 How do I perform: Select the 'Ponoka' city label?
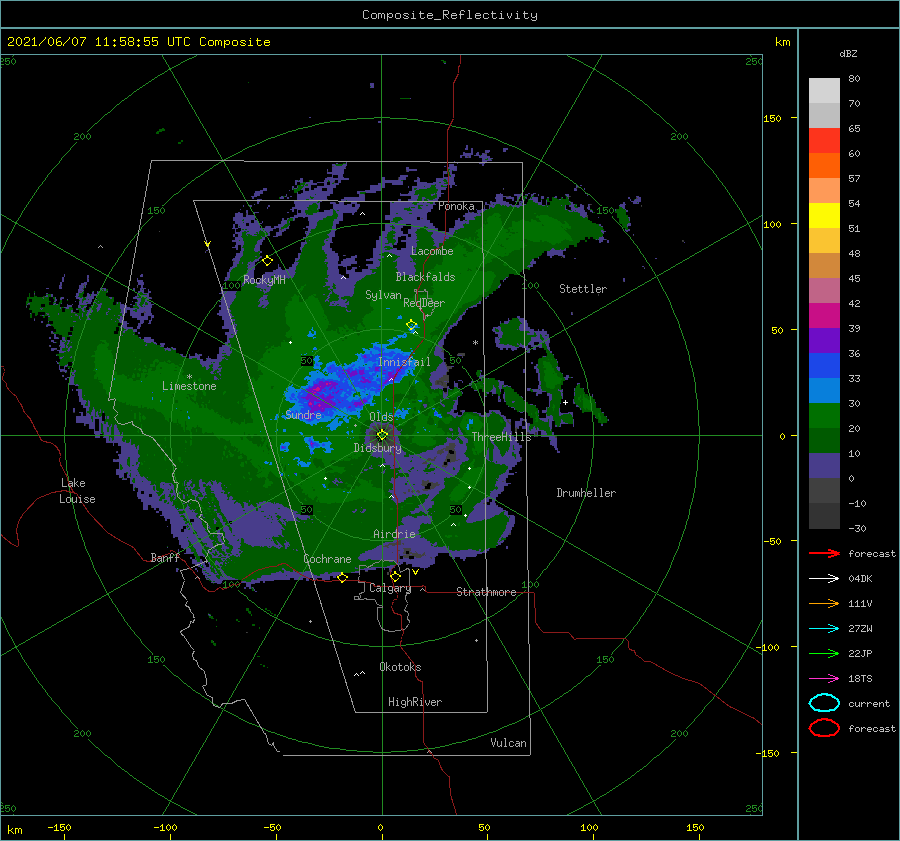tap(456, 206)
